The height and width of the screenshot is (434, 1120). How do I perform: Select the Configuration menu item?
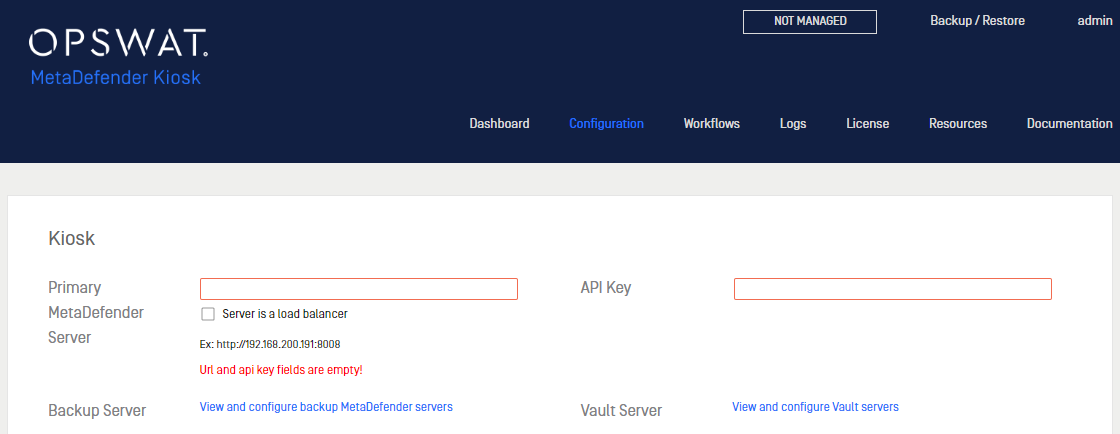tap(606, 123)
